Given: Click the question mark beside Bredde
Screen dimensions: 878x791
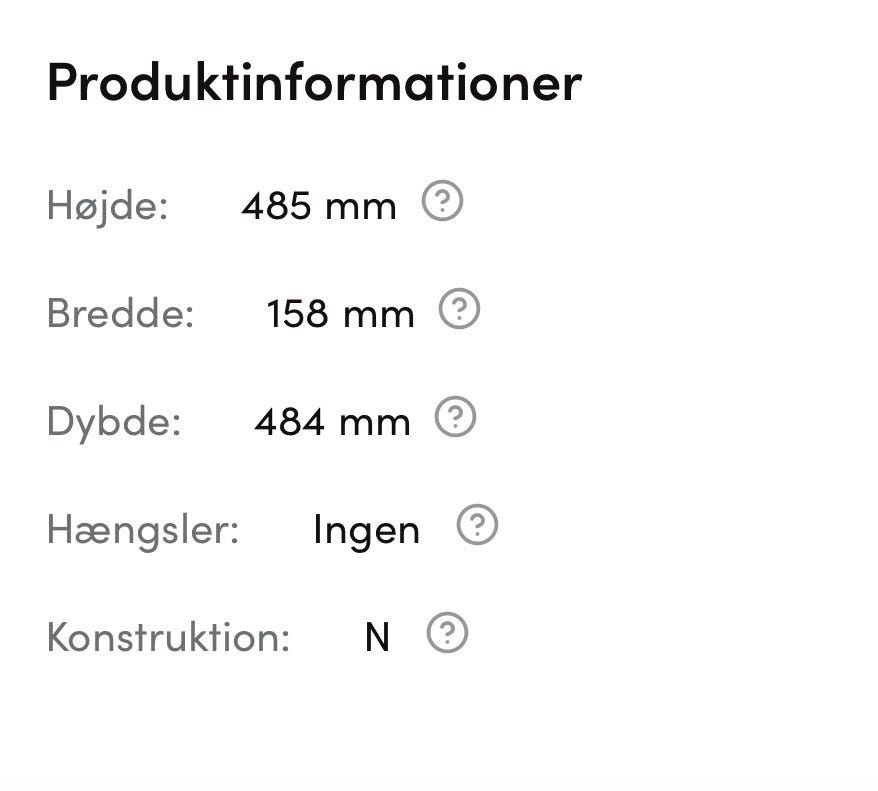Looking at the screenshot, I should tap(460, 310).
